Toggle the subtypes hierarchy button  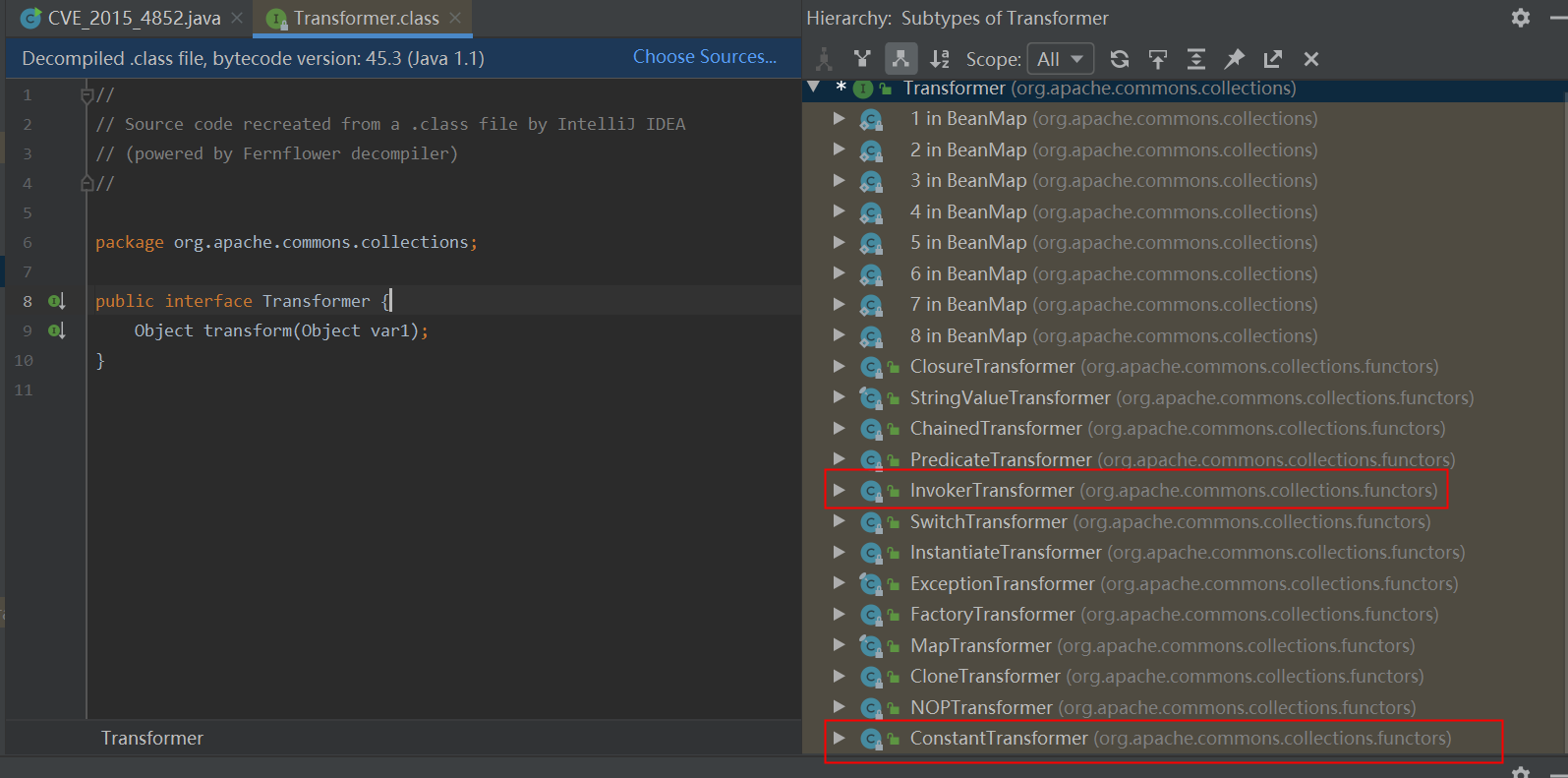coord(900,59)
